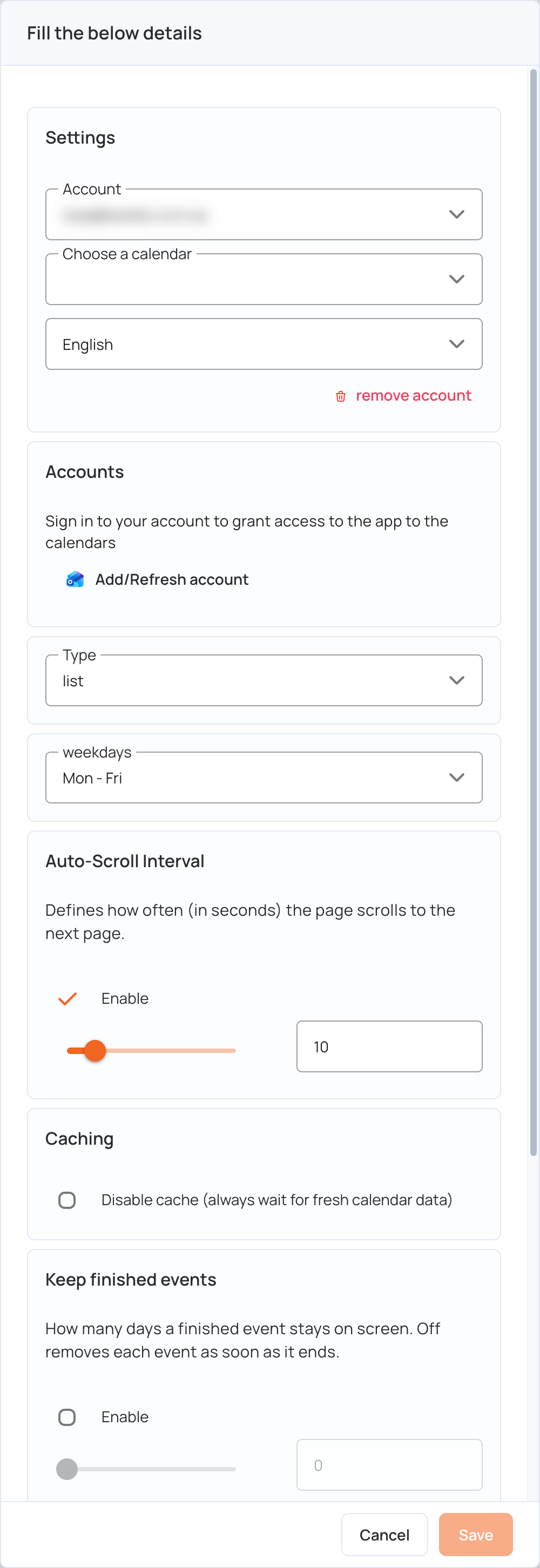540x1568 pixels.
Task: Click the trash icon beside remove account
Action: pyautogui.click(x=340, y=396)
